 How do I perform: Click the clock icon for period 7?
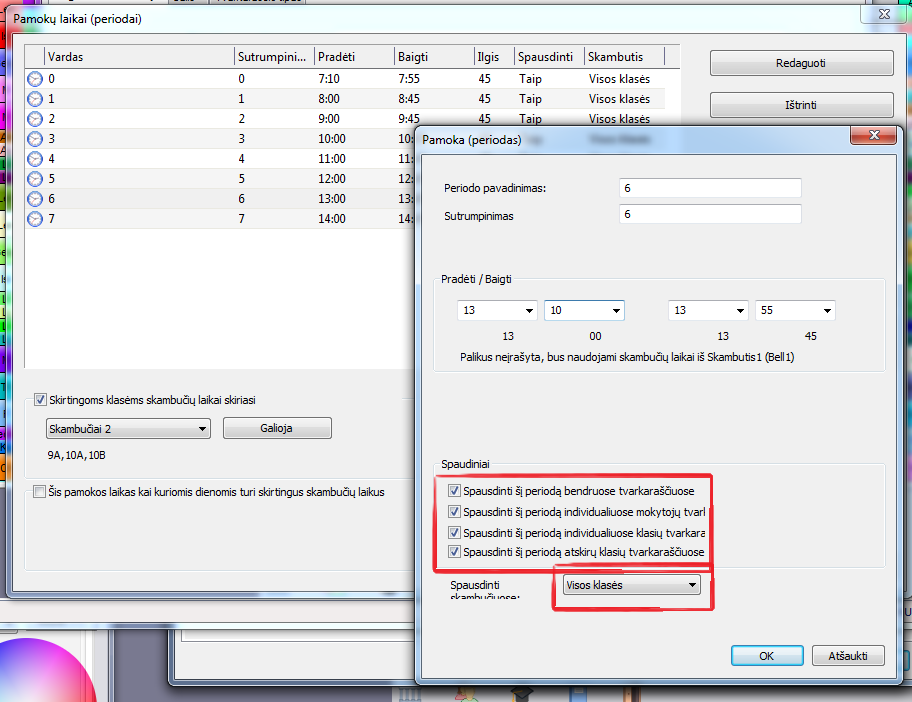(x=35, y=219)
